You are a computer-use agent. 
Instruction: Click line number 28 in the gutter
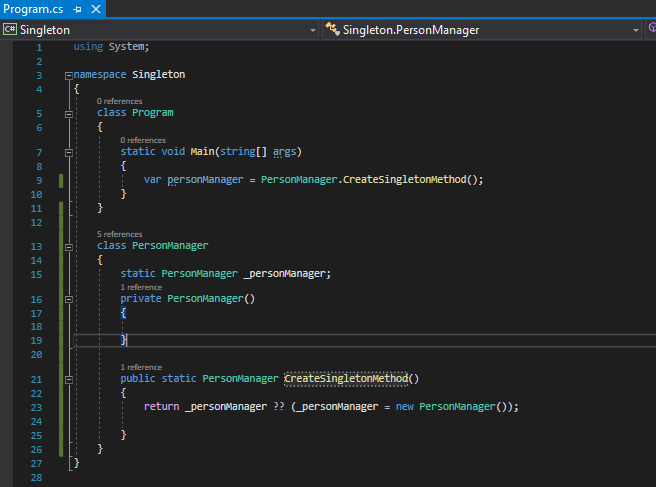pos(36,477)
